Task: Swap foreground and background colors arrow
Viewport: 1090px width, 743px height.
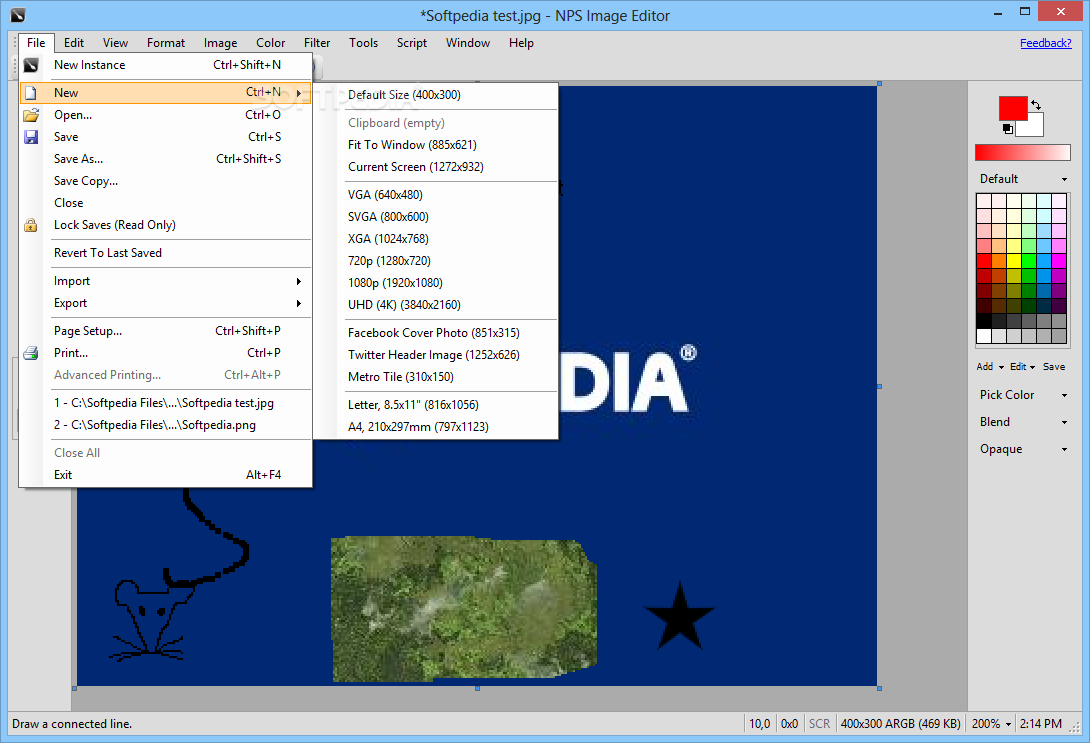Action: click(1036, 105)
